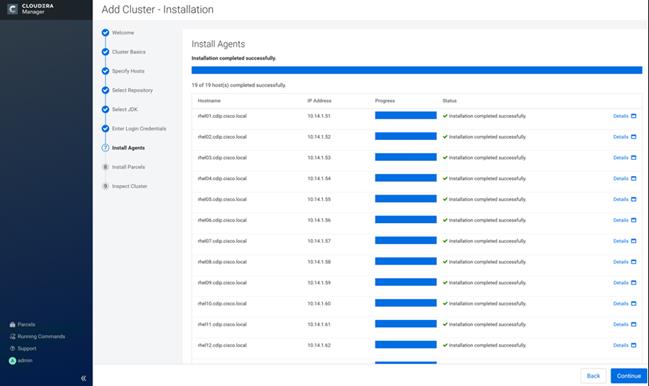This screenshot has height=386, width=649.
Task: Click details window icon for 10.14.1.58
Action: point(633,262)
